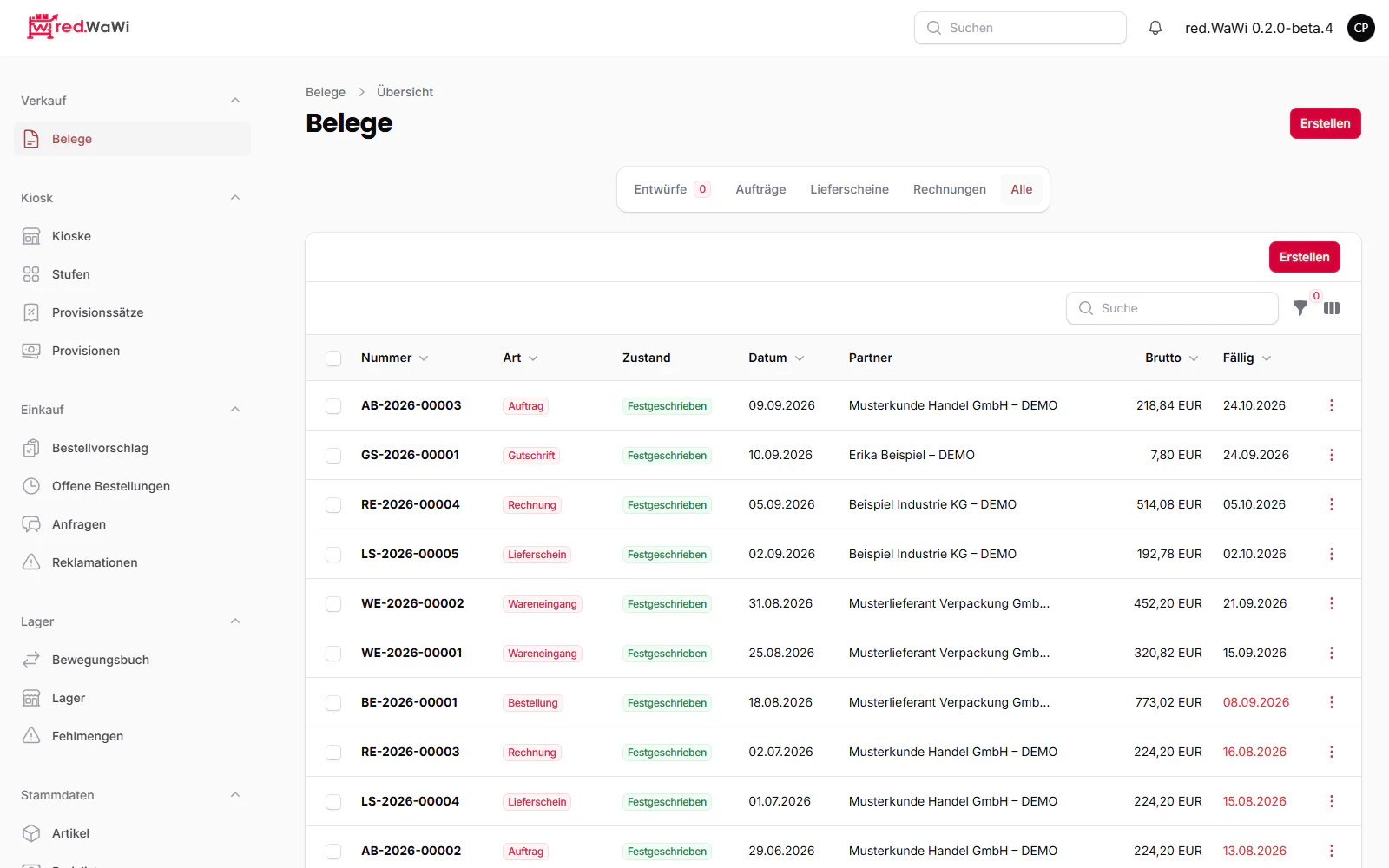Click the red.WaWi logo

coord(78,27)
